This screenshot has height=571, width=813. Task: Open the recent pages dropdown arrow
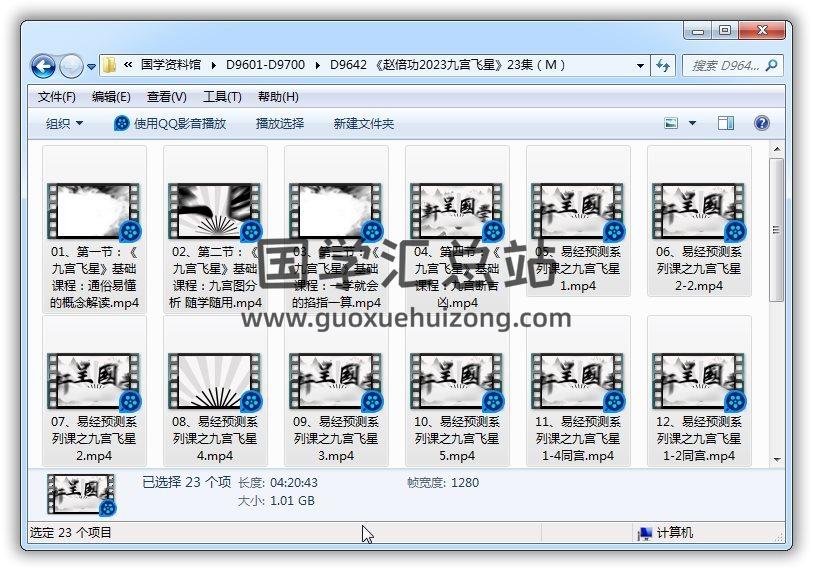(x=91, y=67)
